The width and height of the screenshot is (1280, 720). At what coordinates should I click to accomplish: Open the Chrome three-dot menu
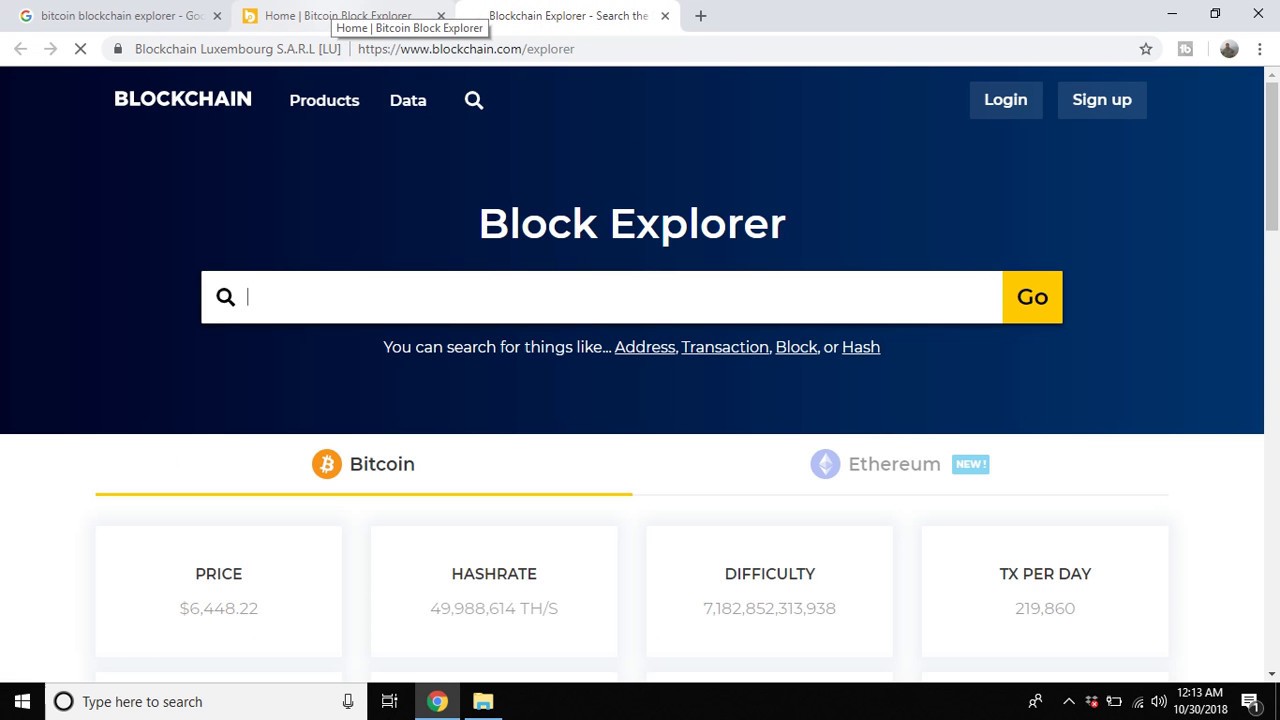[x=1260, y=49]
